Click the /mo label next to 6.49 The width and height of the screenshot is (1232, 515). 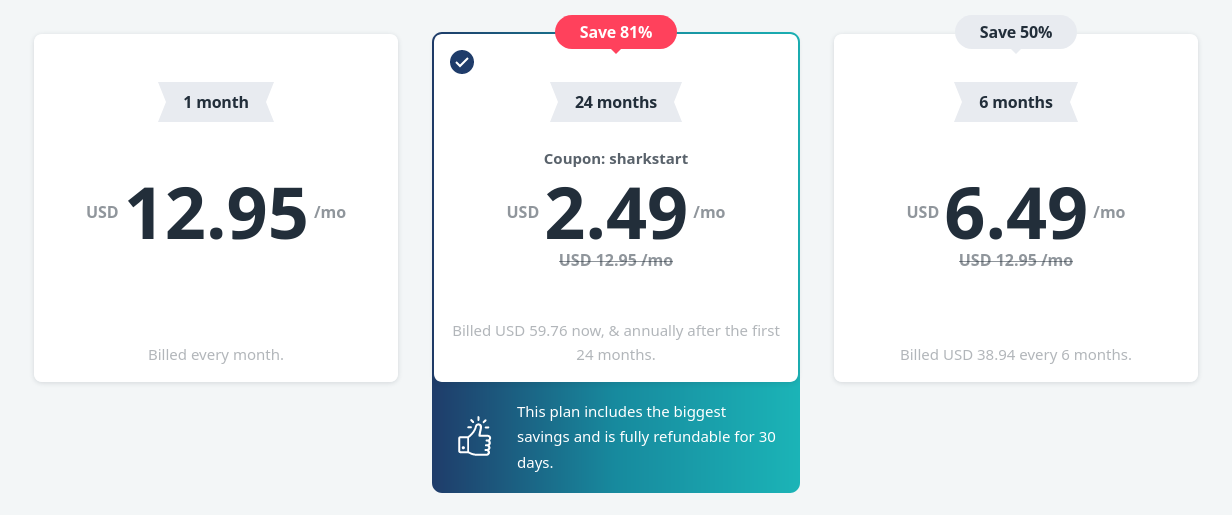point(1109,212)
